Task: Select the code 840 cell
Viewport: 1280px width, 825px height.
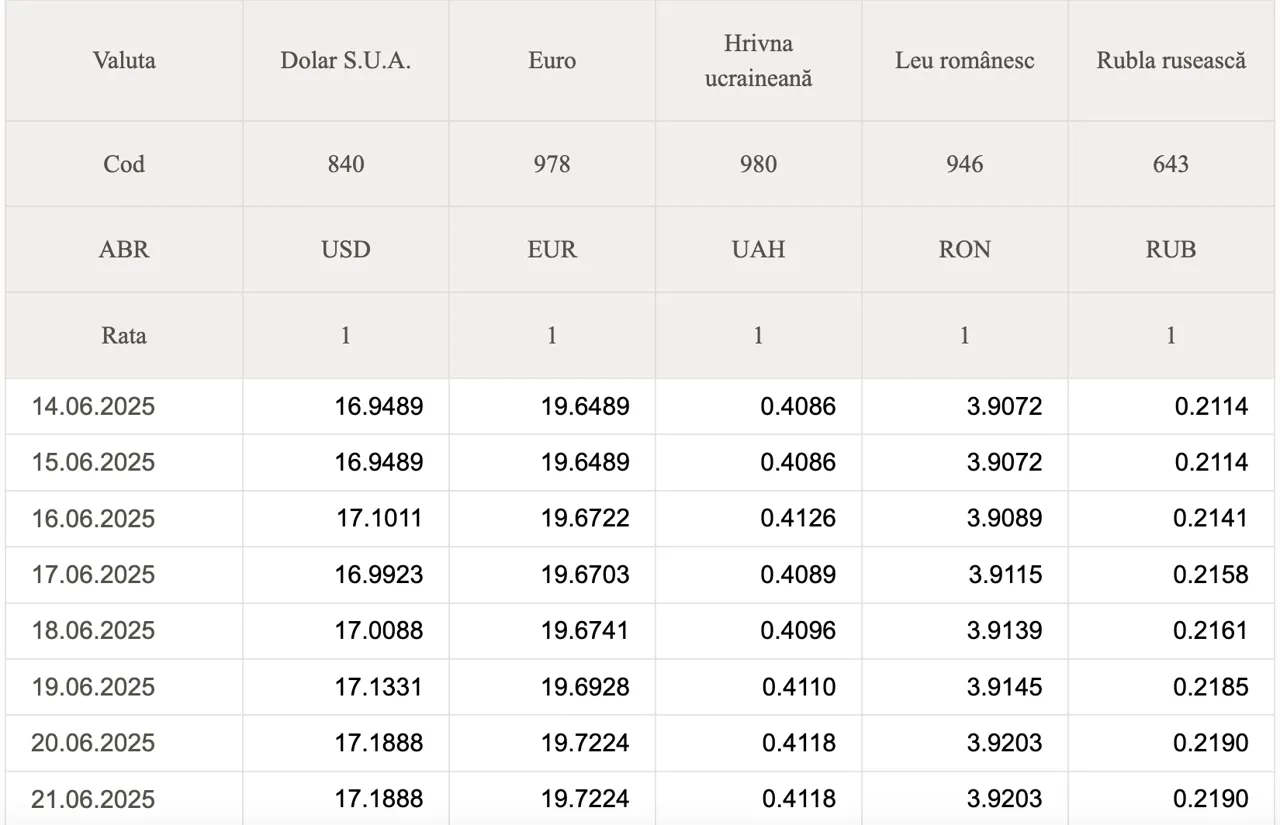Action: [346, 164]
